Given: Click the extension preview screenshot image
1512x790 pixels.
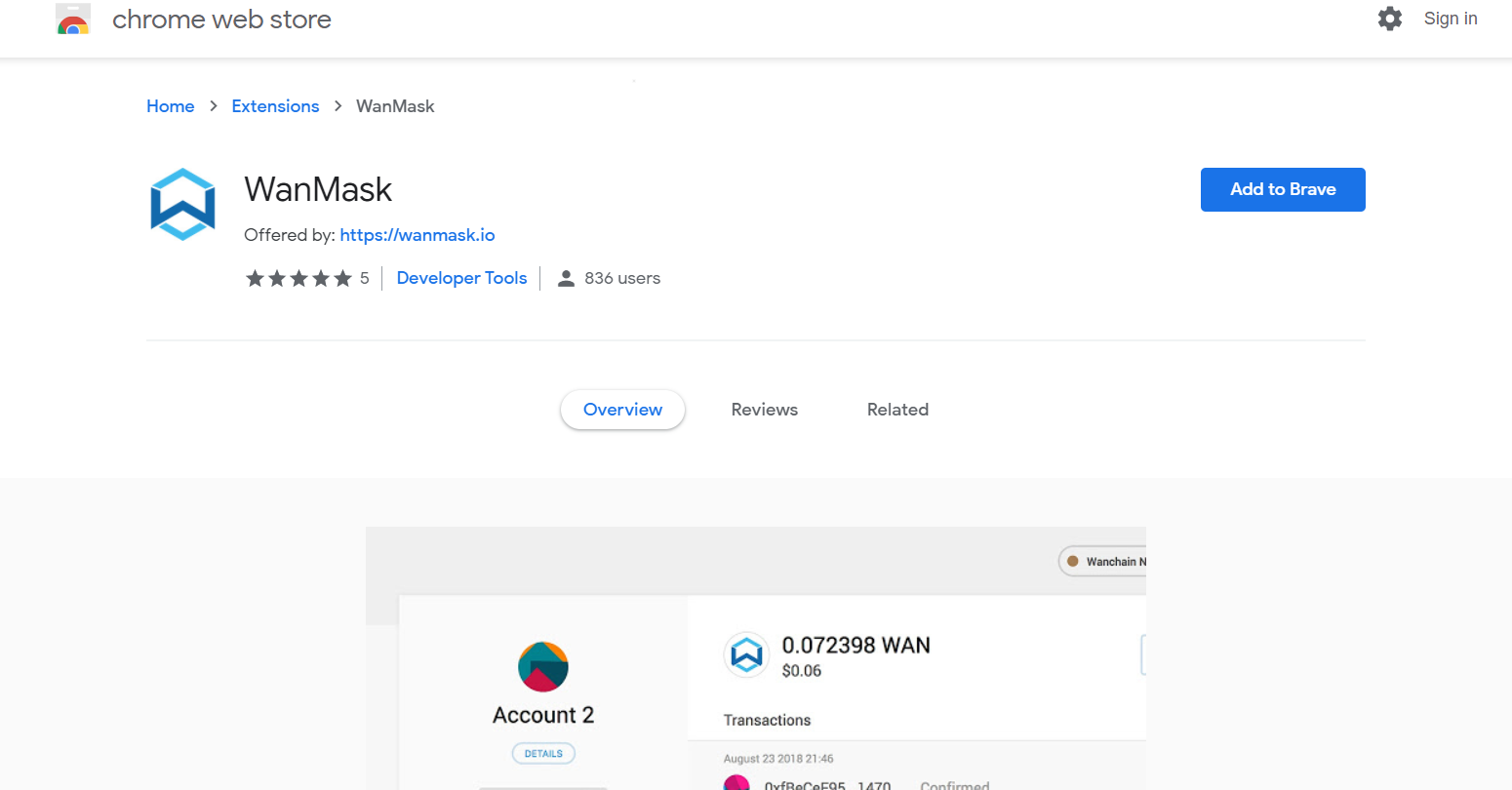Looking at the screenshot, I should click(x=756, y=658).
